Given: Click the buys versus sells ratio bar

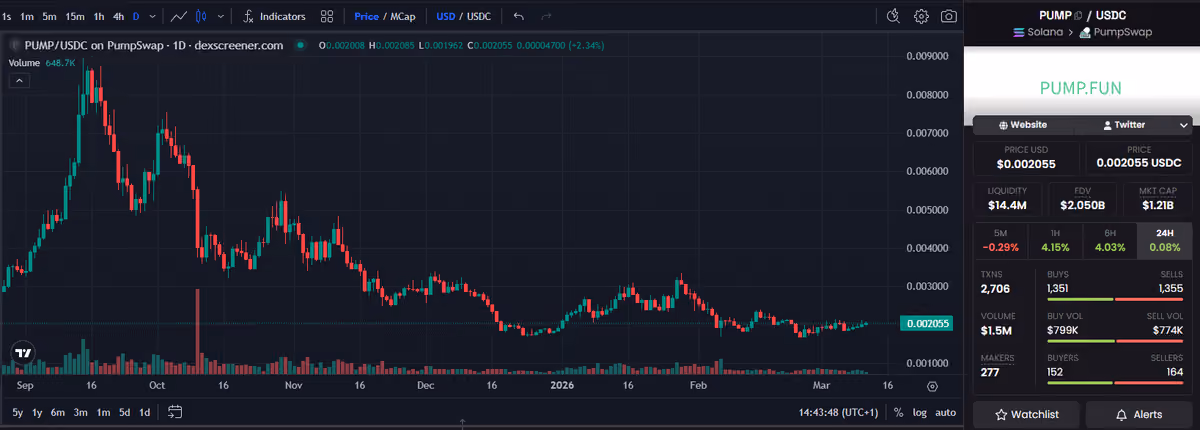Looking at the screenshot, I should (1115, 299).
